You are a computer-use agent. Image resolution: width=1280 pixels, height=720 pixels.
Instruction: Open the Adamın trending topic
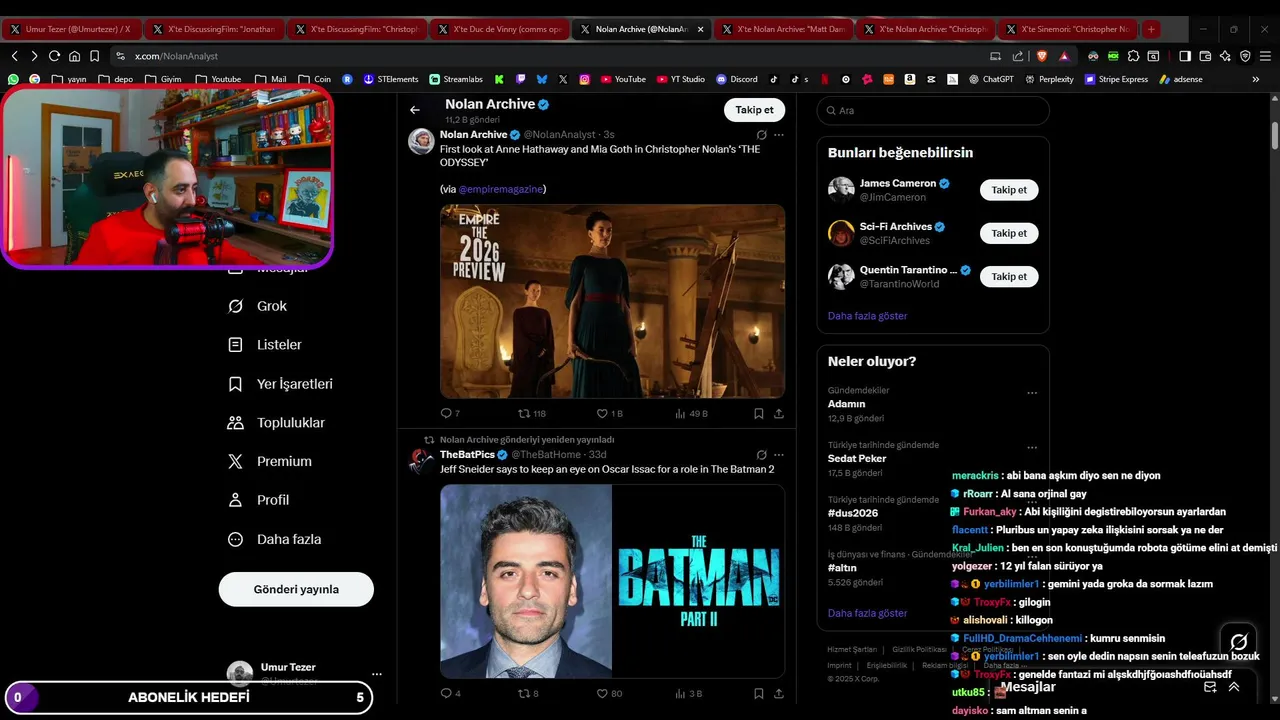tap(847, 404)
